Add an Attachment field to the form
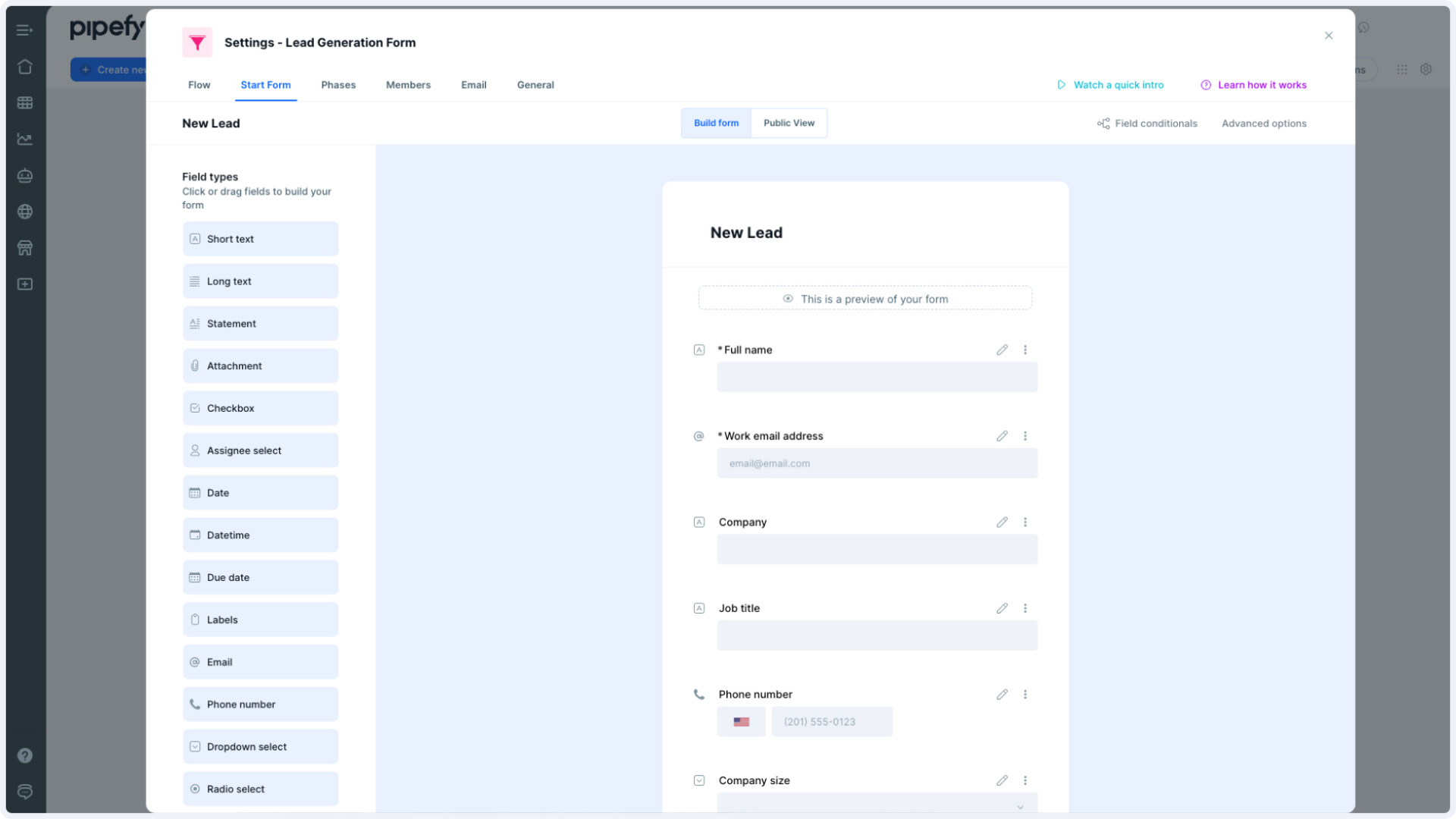The height and width of the screenshot is (819, 1456). click(260, 366)
